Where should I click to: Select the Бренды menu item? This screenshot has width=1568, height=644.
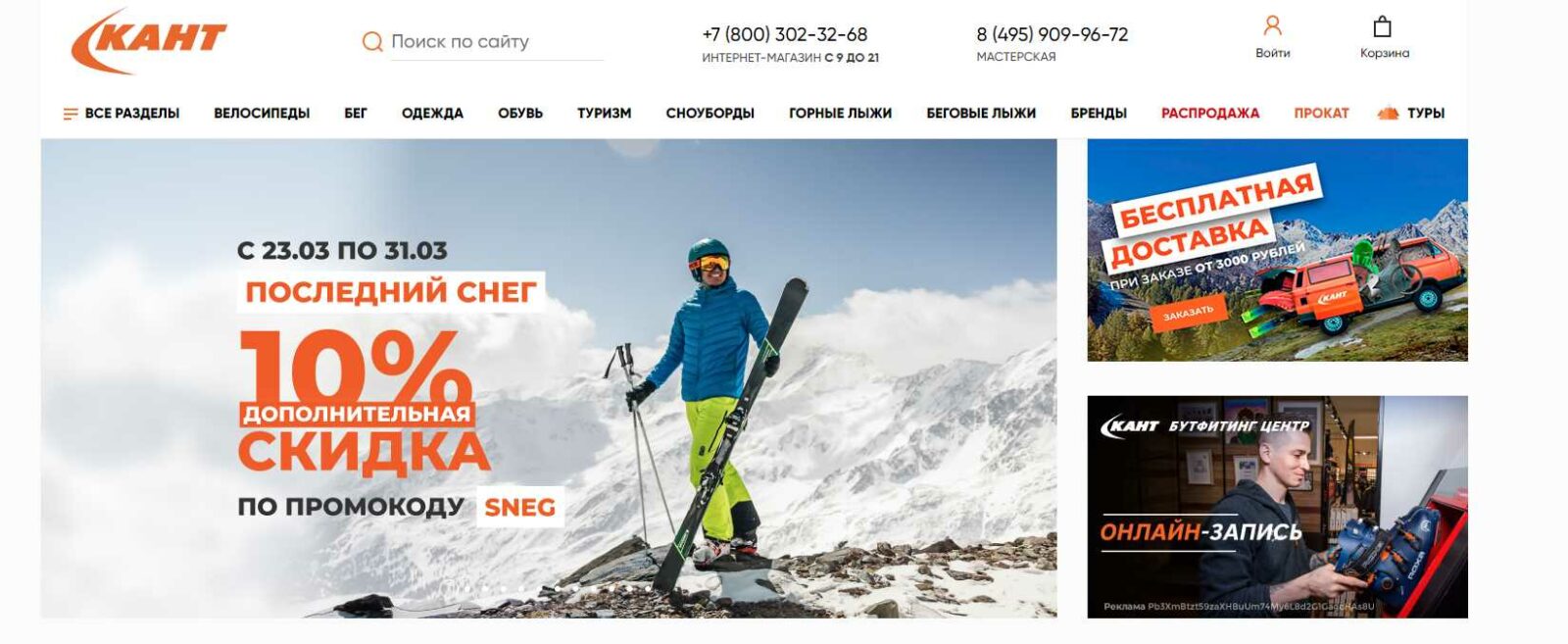coord(1099,113)
